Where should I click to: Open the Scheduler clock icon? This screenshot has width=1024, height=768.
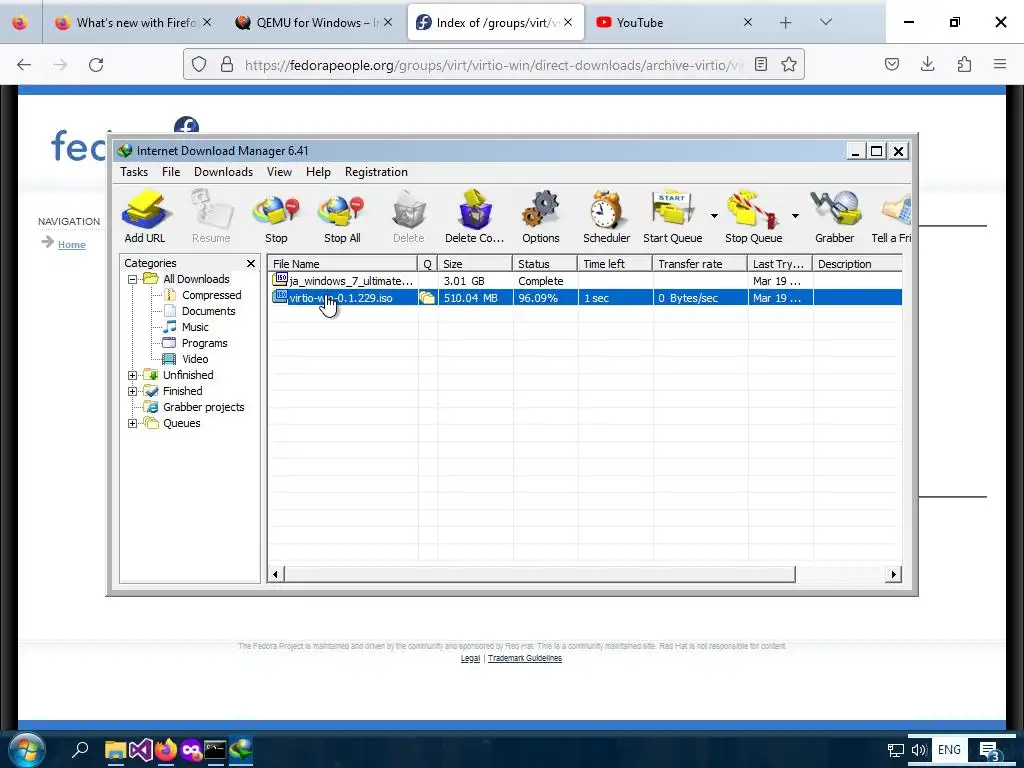coord(607,217)
